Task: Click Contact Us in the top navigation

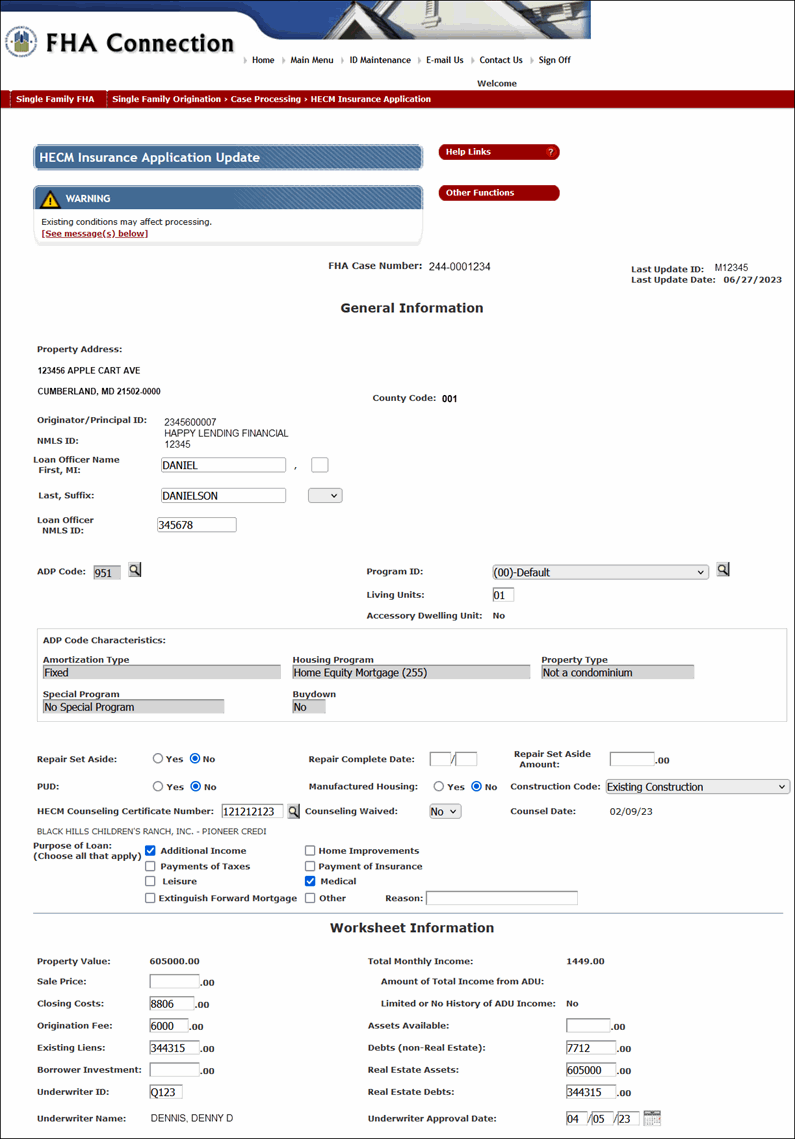Action: (501, 60)
